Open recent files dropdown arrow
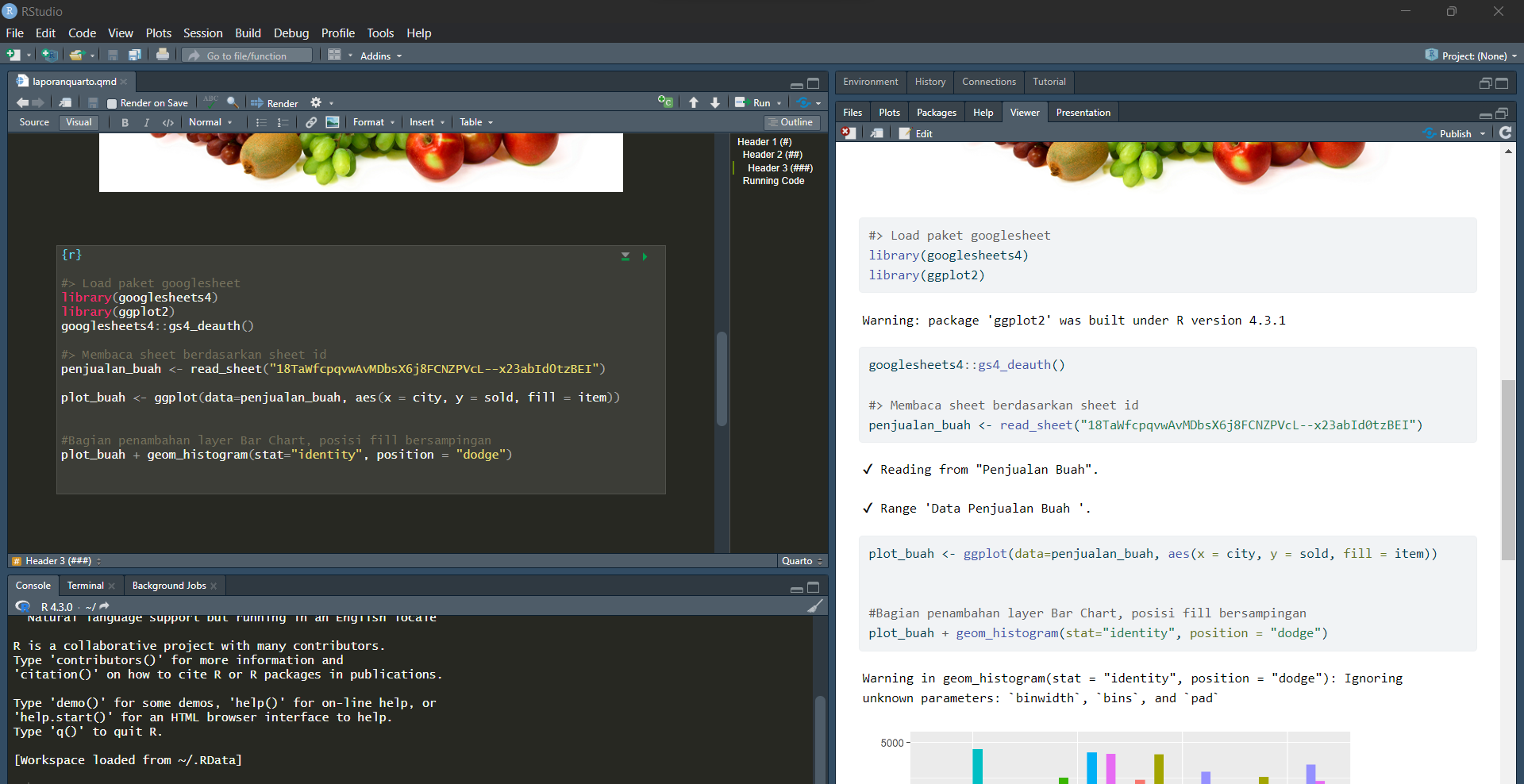 [92, 56]
